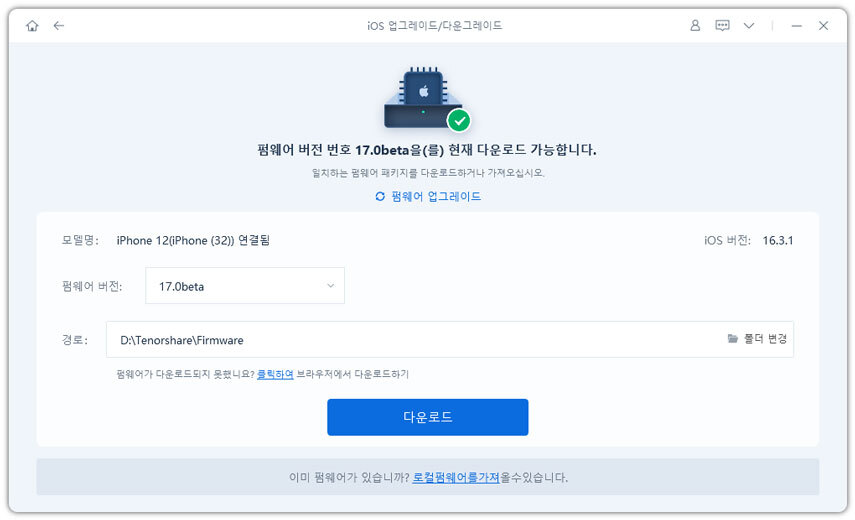Click the iOS version value 16.3.1
Screen dimensions: 855x520
(778, 240)
